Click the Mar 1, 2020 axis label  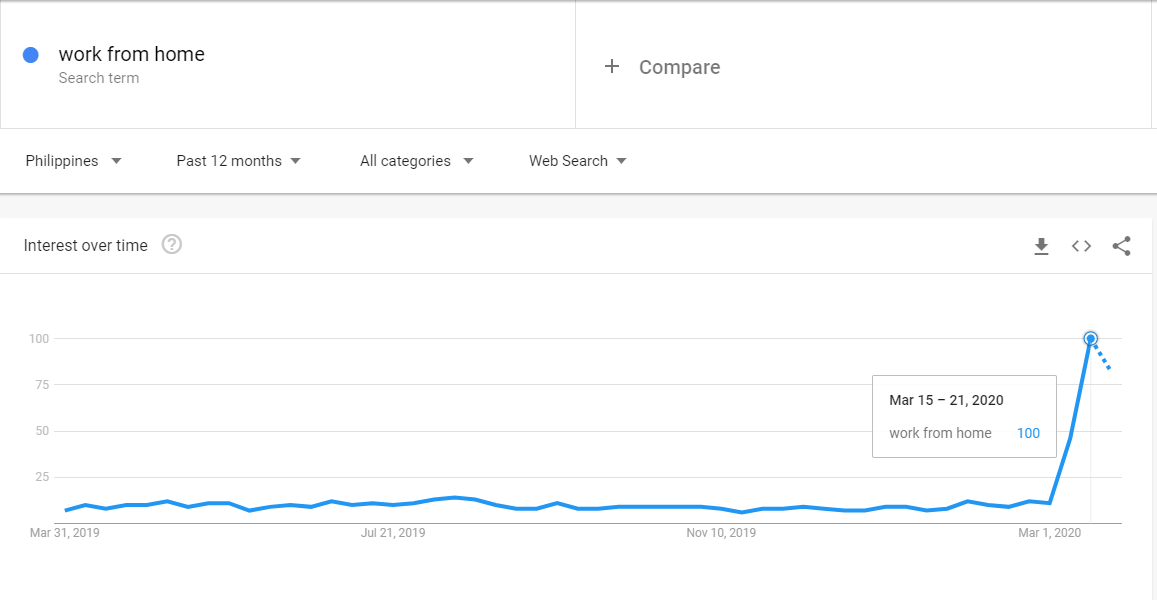point(1050,533)
